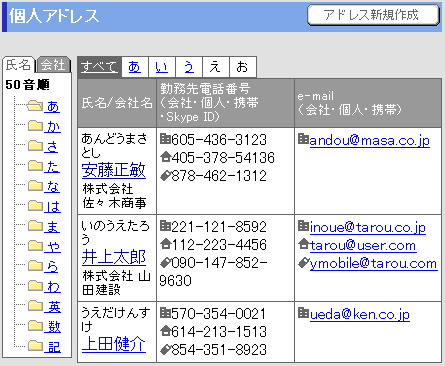The height and width of the screenshot is (366, 445).
Task: Select the さ folder icon
Action: coord(35,146)
